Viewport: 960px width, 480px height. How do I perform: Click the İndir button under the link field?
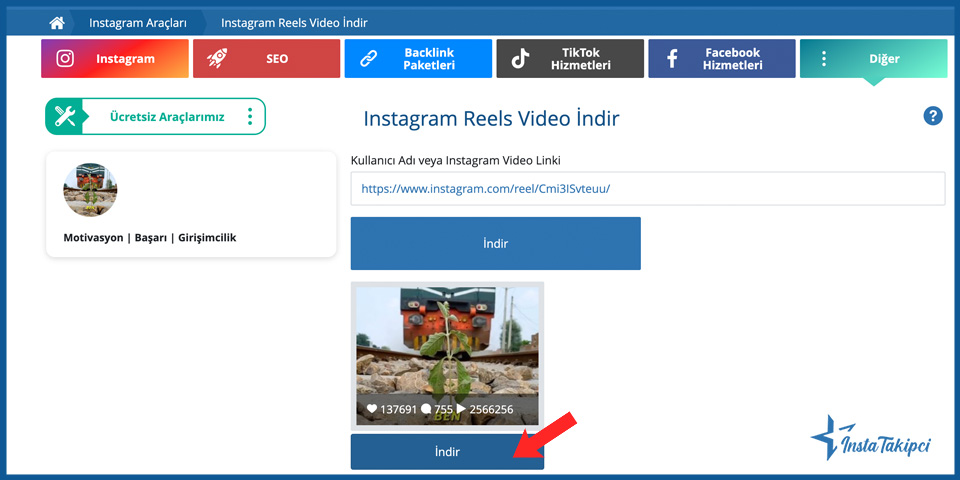coord(495,243)
